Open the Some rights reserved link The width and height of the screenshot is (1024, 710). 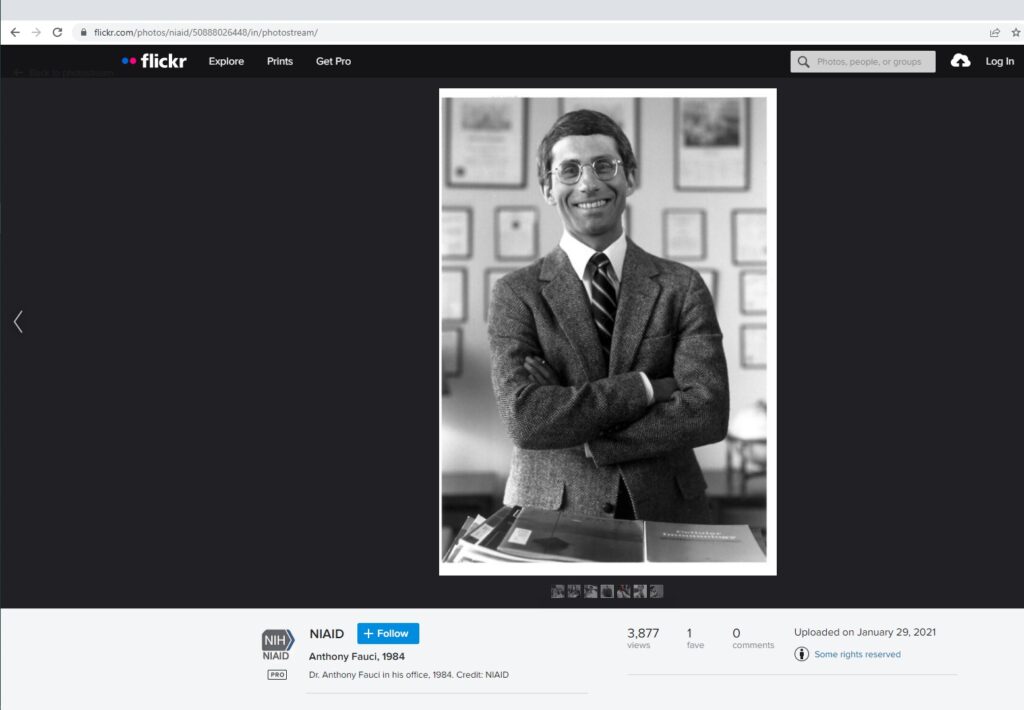coord(857,654)
